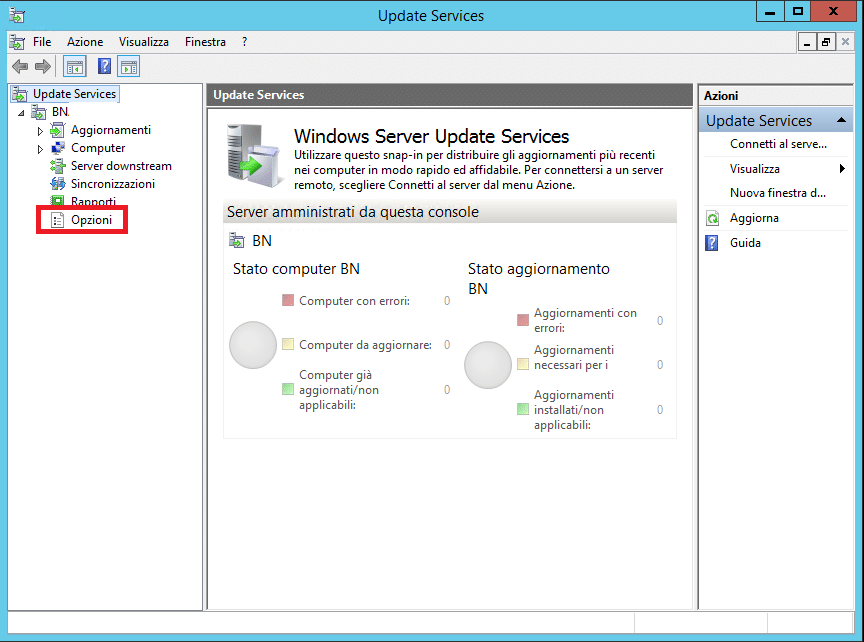Click the Aggiorna refresh icon in Azioni
The height and width of the screenshot is (642, 864).
[712, 219]
